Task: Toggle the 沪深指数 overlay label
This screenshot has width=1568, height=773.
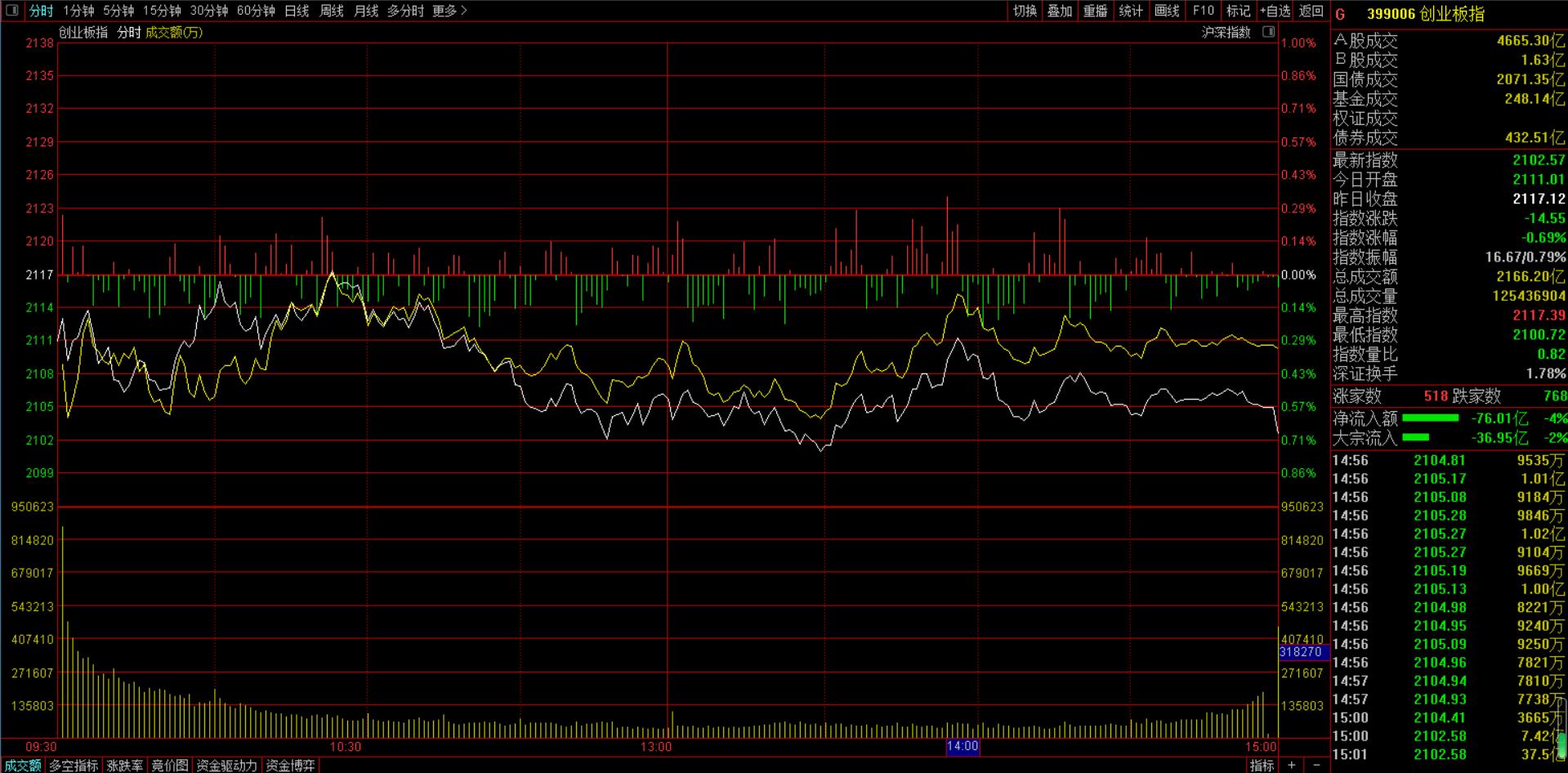Action: point(1226,32)
